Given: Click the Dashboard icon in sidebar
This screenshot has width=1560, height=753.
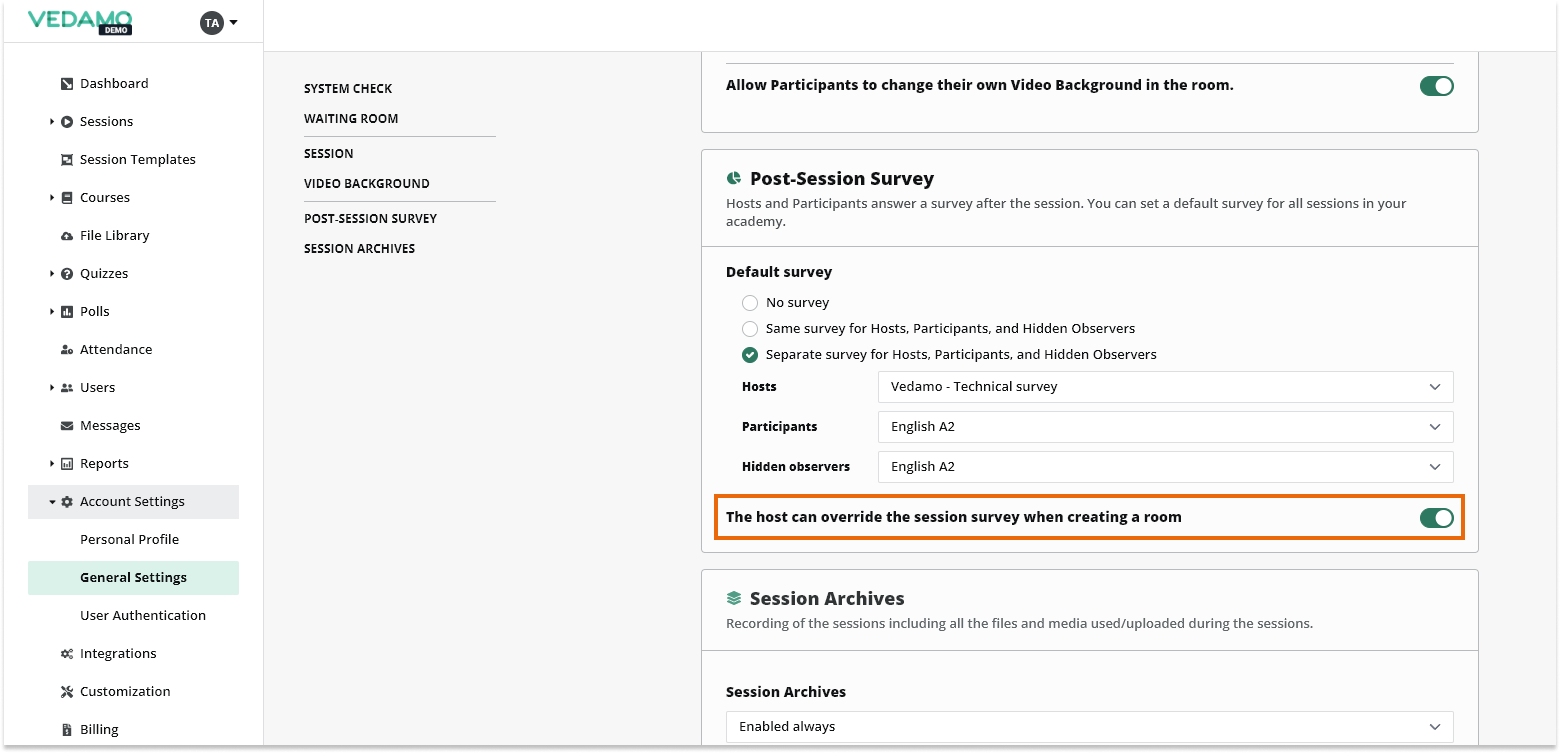Looking at the screenshot, I should point(67,84).
